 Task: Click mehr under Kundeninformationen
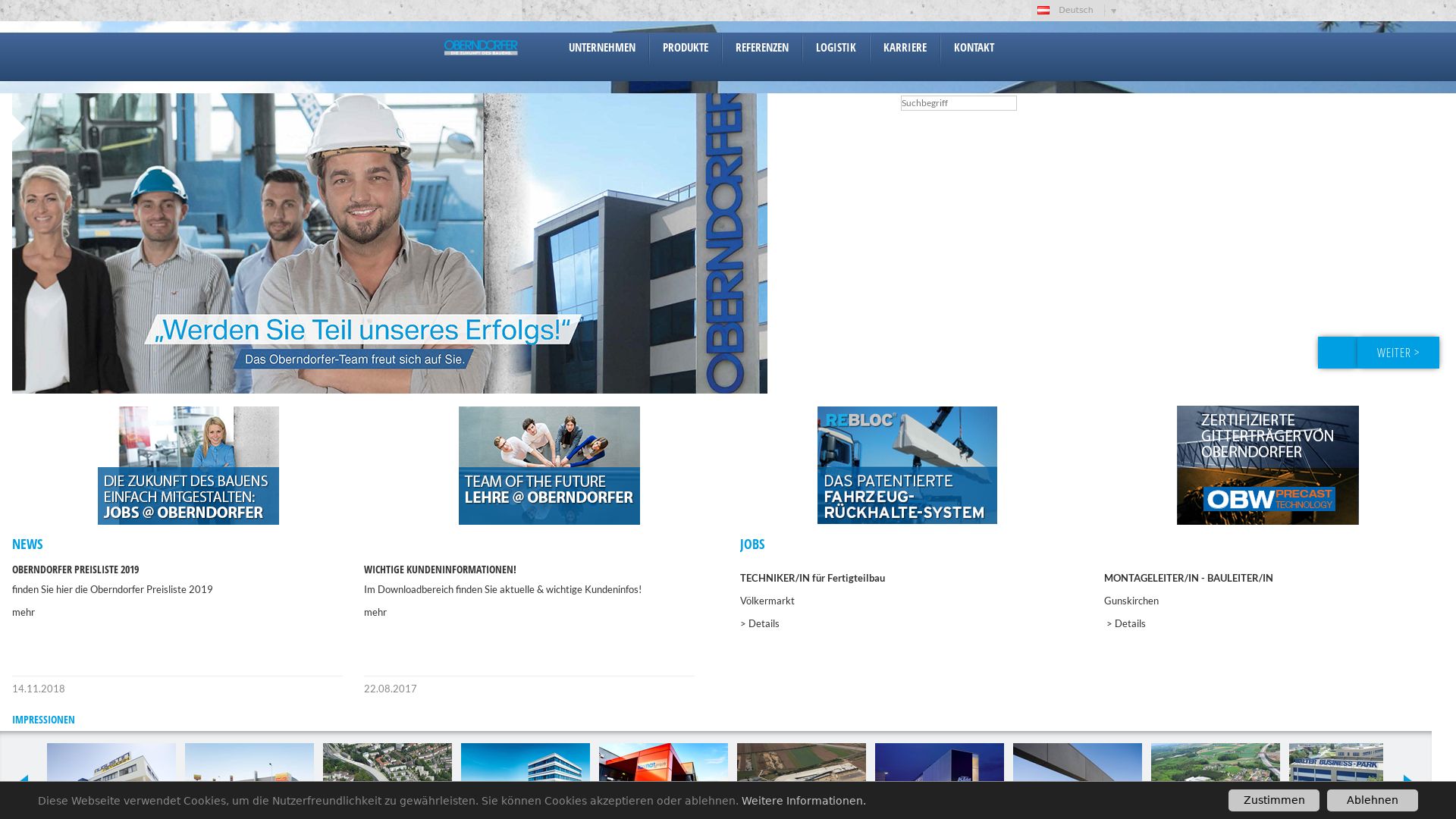375,612
